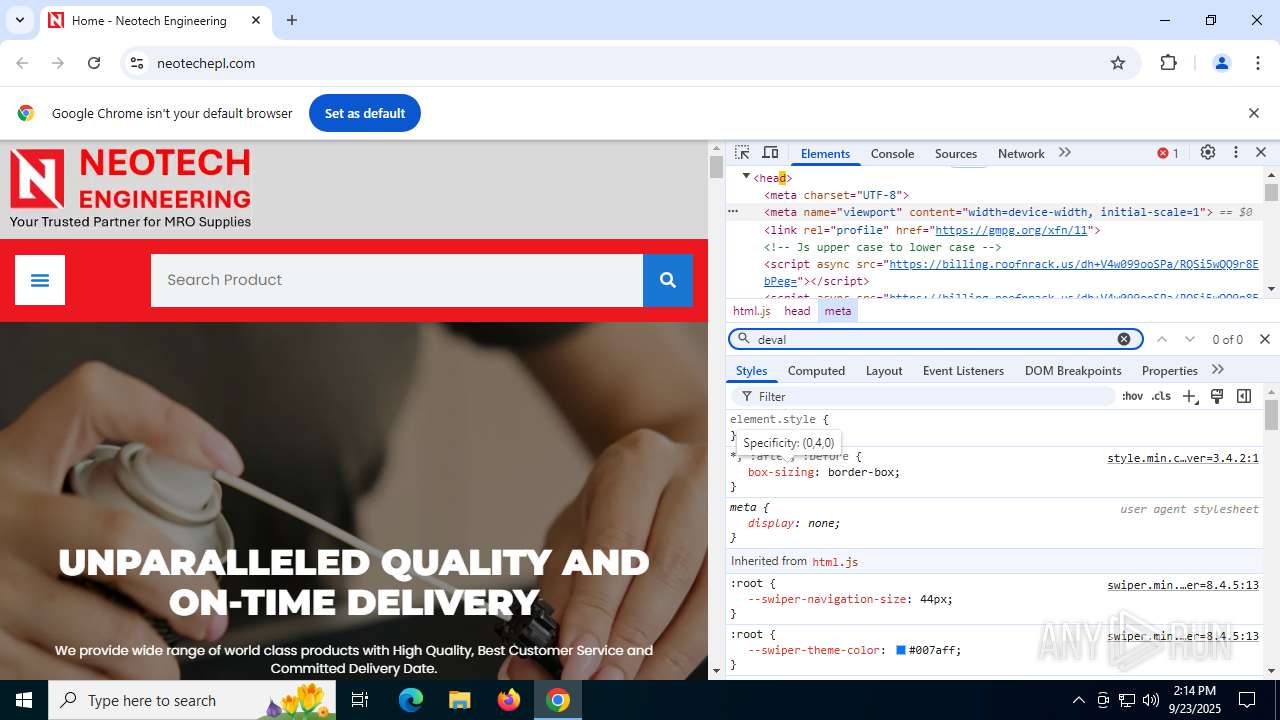Screen dimensions: 1280x720
Task: Click the Search Product field
Action: 397,280
